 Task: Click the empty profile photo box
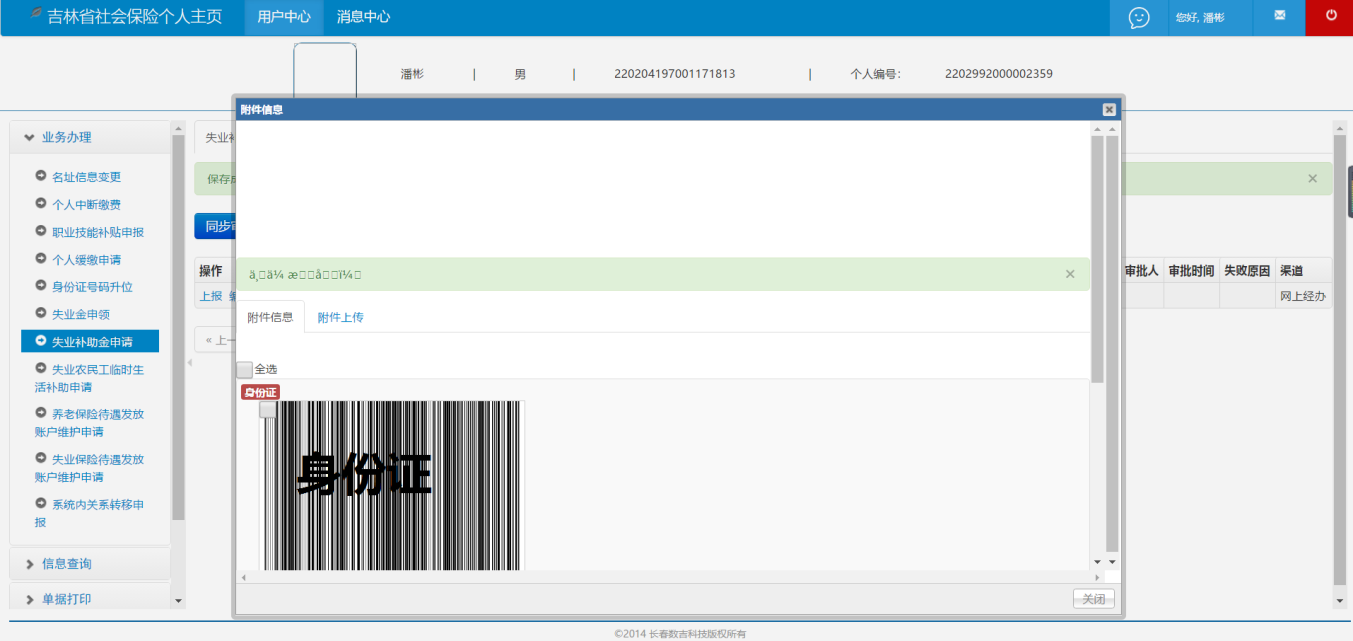click(325, 71)
